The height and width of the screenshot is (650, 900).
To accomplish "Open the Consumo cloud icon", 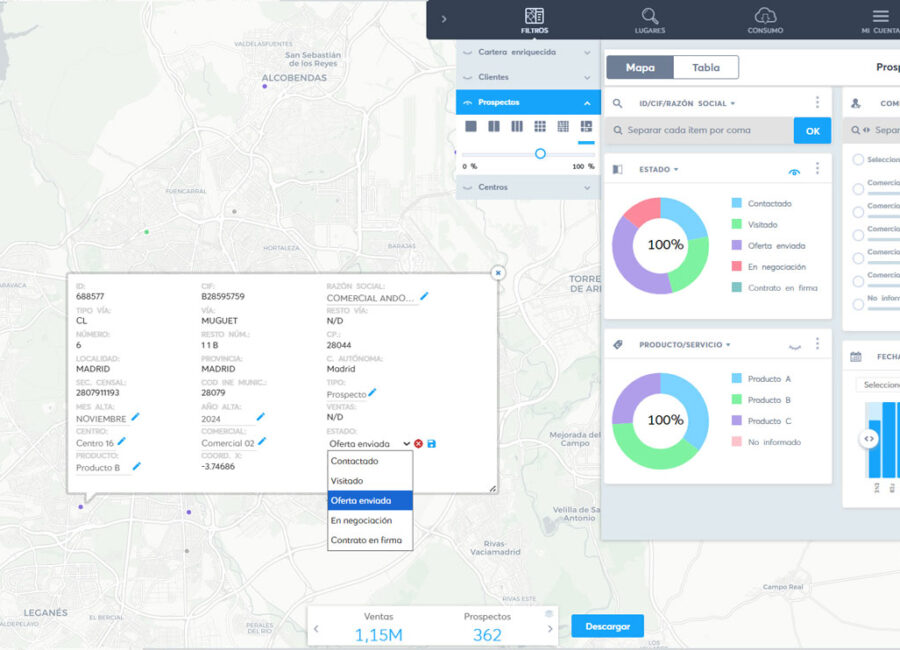I will (765, 17).
